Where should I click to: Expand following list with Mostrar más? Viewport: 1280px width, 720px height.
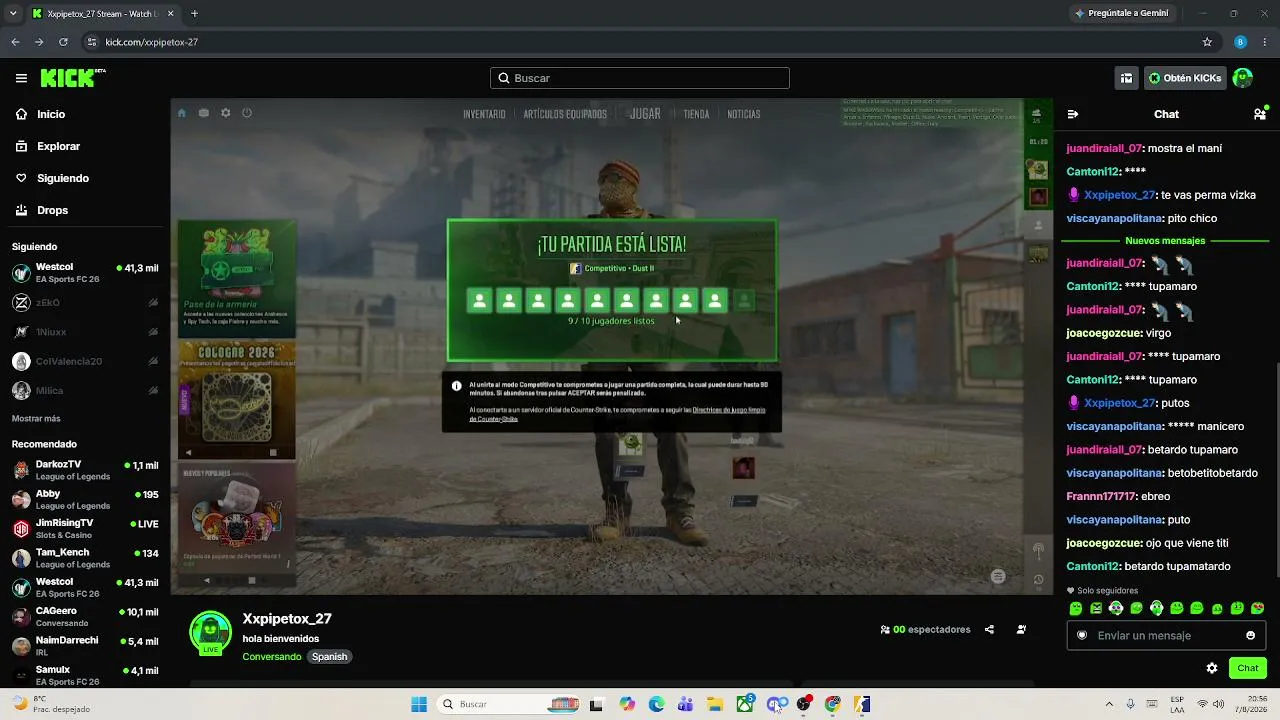(x=36, y=418)
